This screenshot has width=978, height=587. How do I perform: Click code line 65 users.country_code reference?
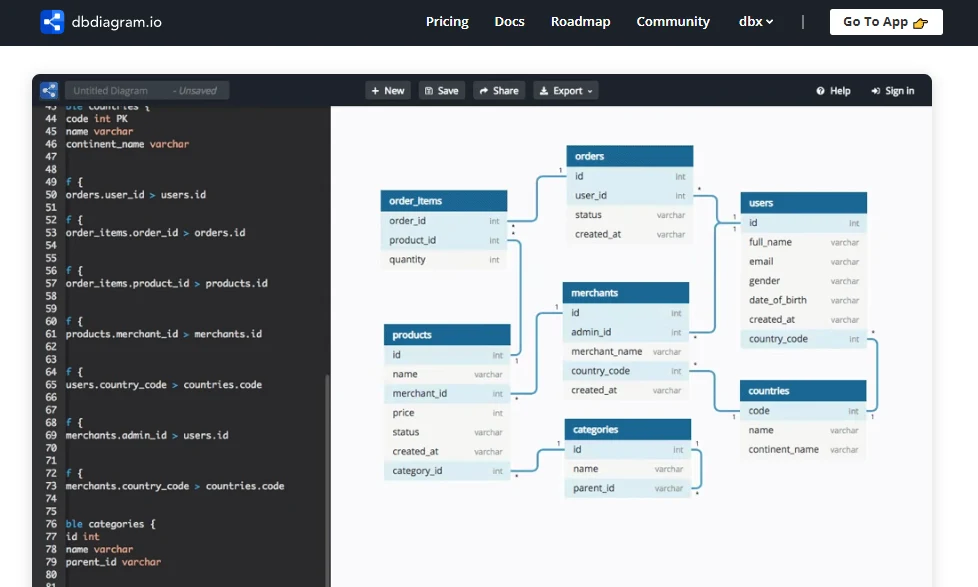click(163, 385)
